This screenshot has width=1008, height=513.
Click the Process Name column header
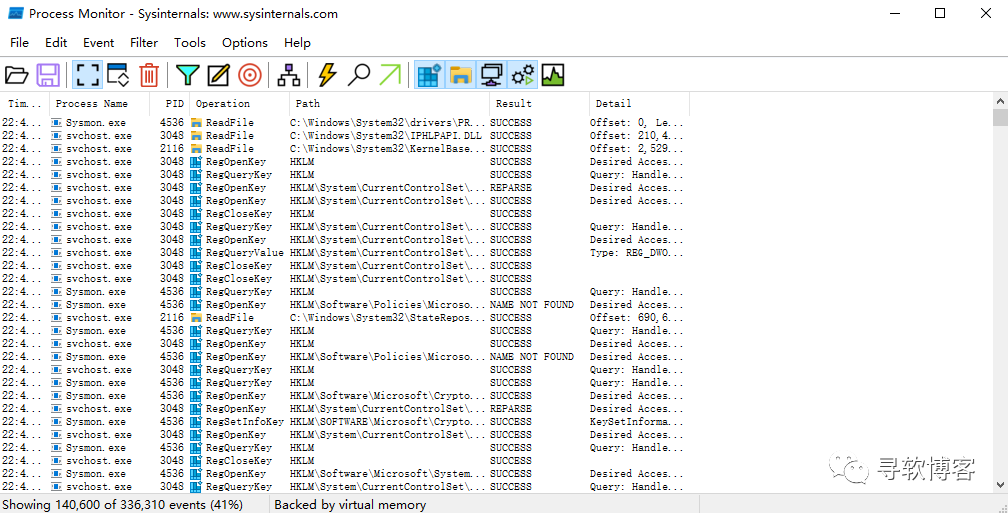click(100, 104)
